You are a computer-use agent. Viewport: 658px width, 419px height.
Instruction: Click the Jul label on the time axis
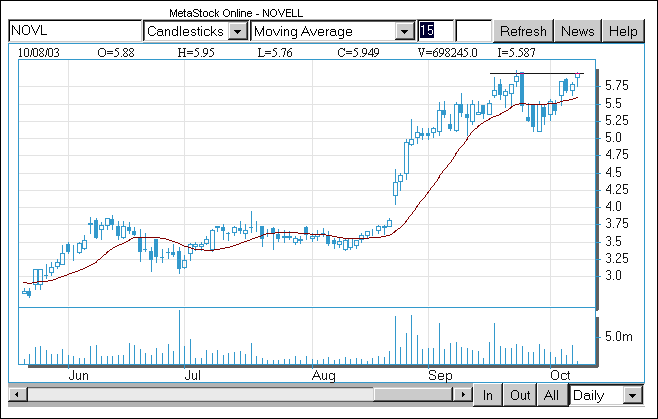[193, 375]
